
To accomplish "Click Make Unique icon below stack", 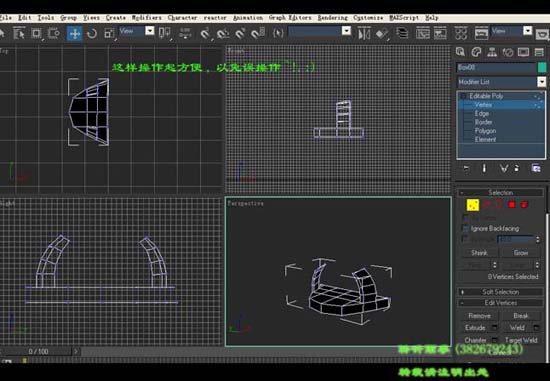I will pos(503,168).
